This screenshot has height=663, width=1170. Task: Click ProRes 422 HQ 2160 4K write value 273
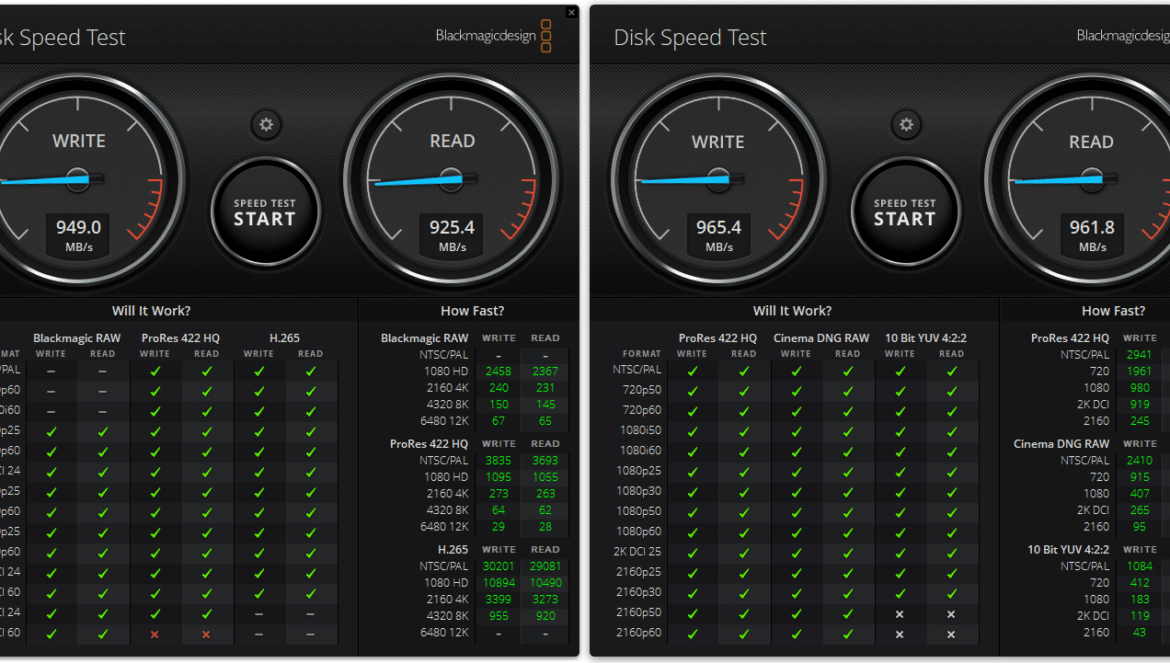click(498, 494)
